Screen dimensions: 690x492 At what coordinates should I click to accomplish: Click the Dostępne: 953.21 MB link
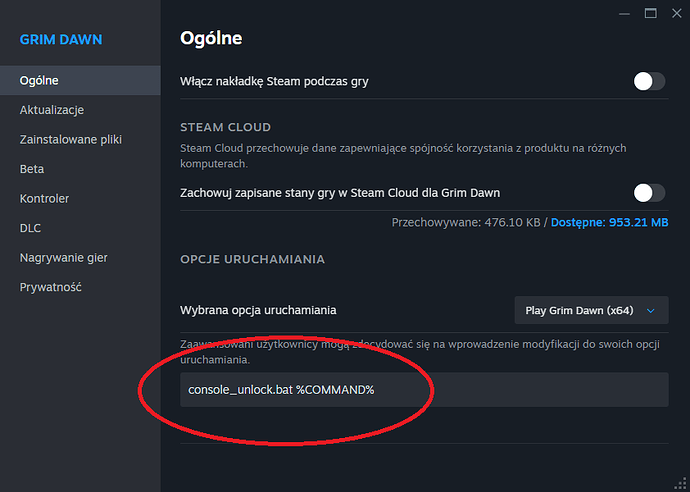pos(609,222)
